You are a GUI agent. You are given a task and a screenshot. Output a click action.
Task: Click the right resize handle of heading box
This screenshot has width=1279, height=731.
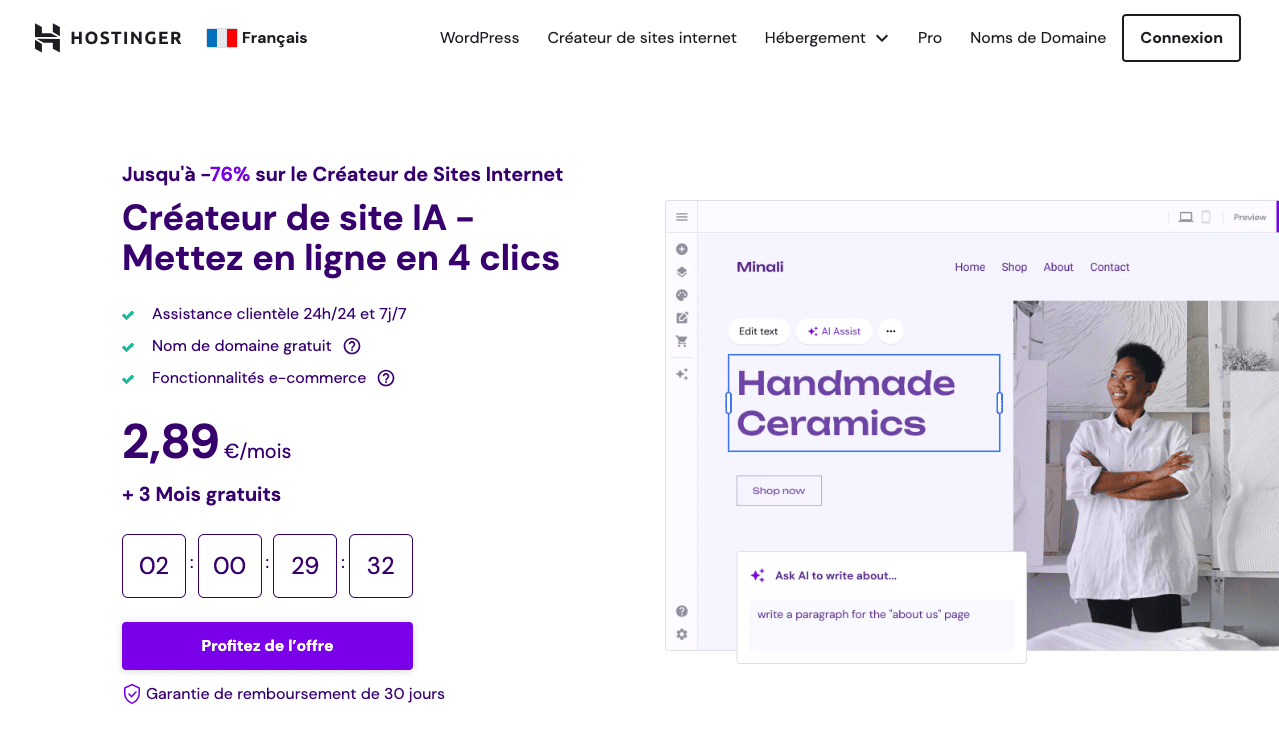click(1000, 403)
